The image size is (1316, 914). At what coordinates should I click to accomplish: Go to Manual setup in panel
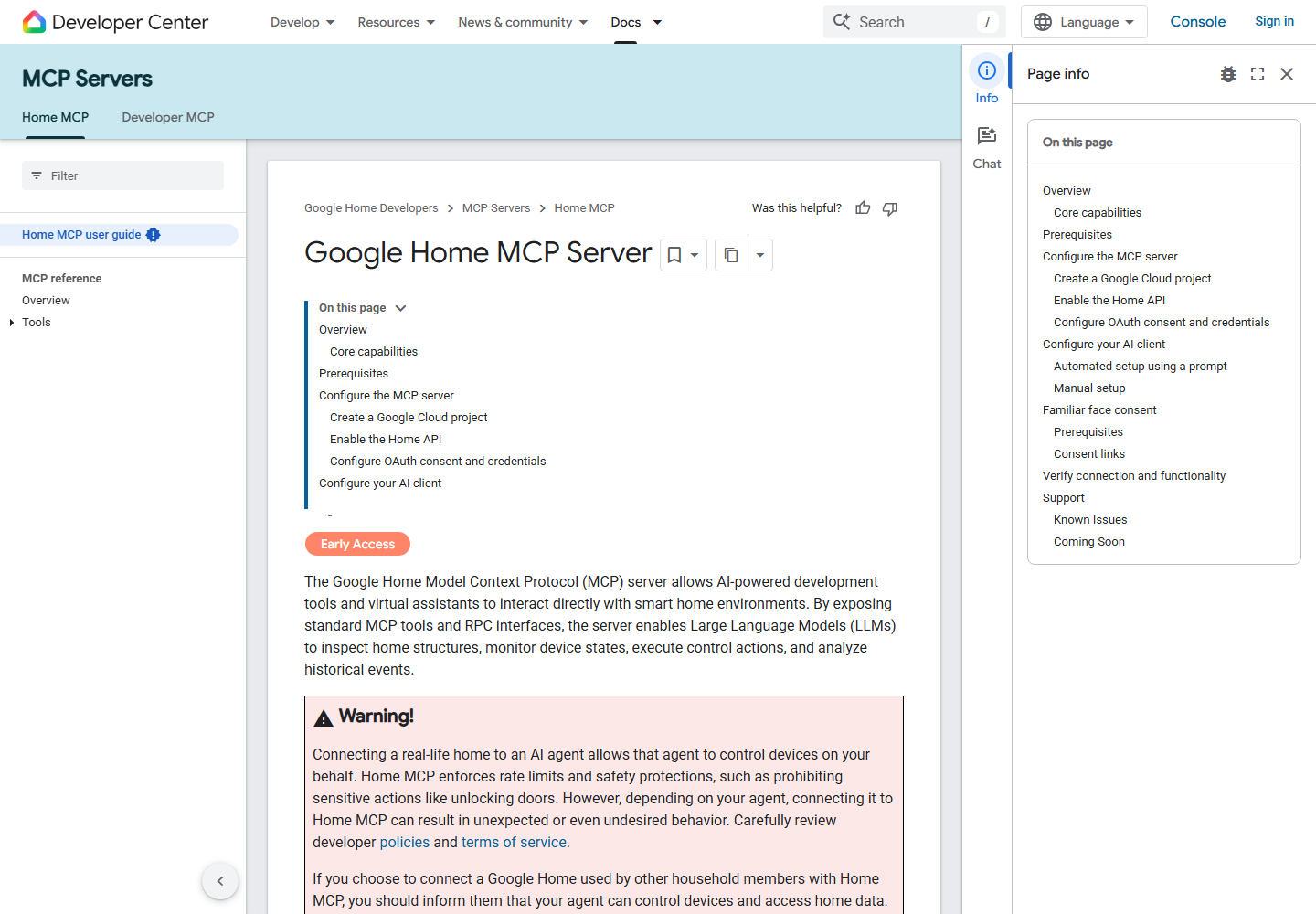(1089, 388)
